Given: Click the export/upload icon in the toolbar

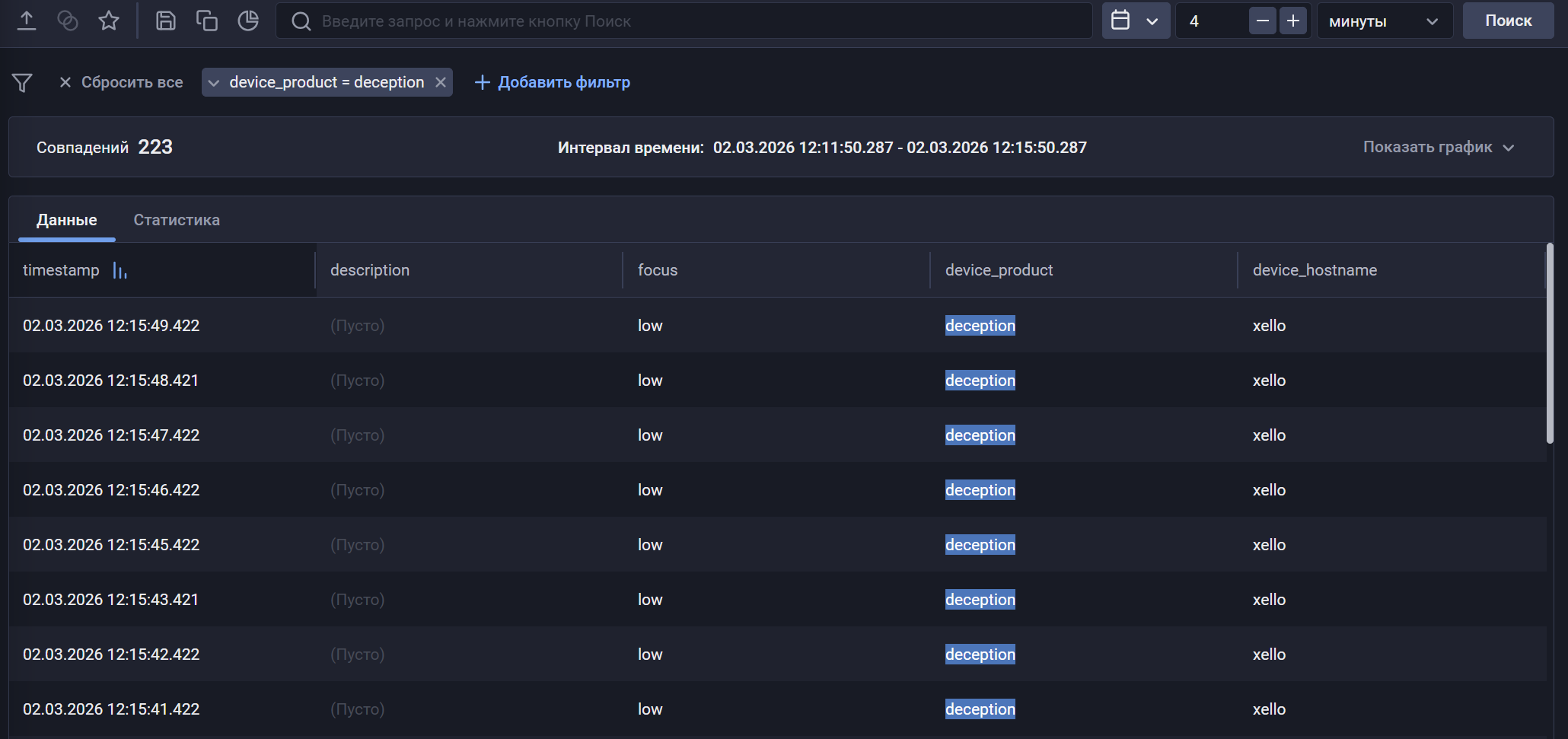Looking at the screenshot, I should tap(27, 21).
